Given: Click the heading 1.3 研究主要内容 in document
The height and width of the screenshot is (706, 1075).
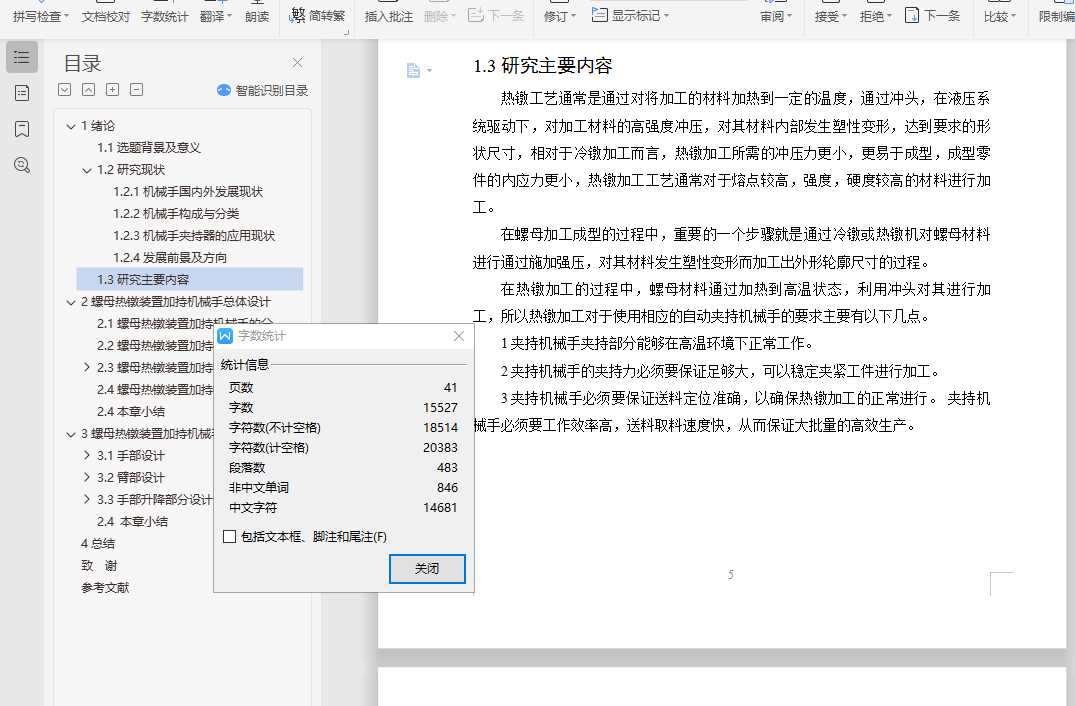Looking at the screenshot, I should pyautogui.click(x=542, y=66).
